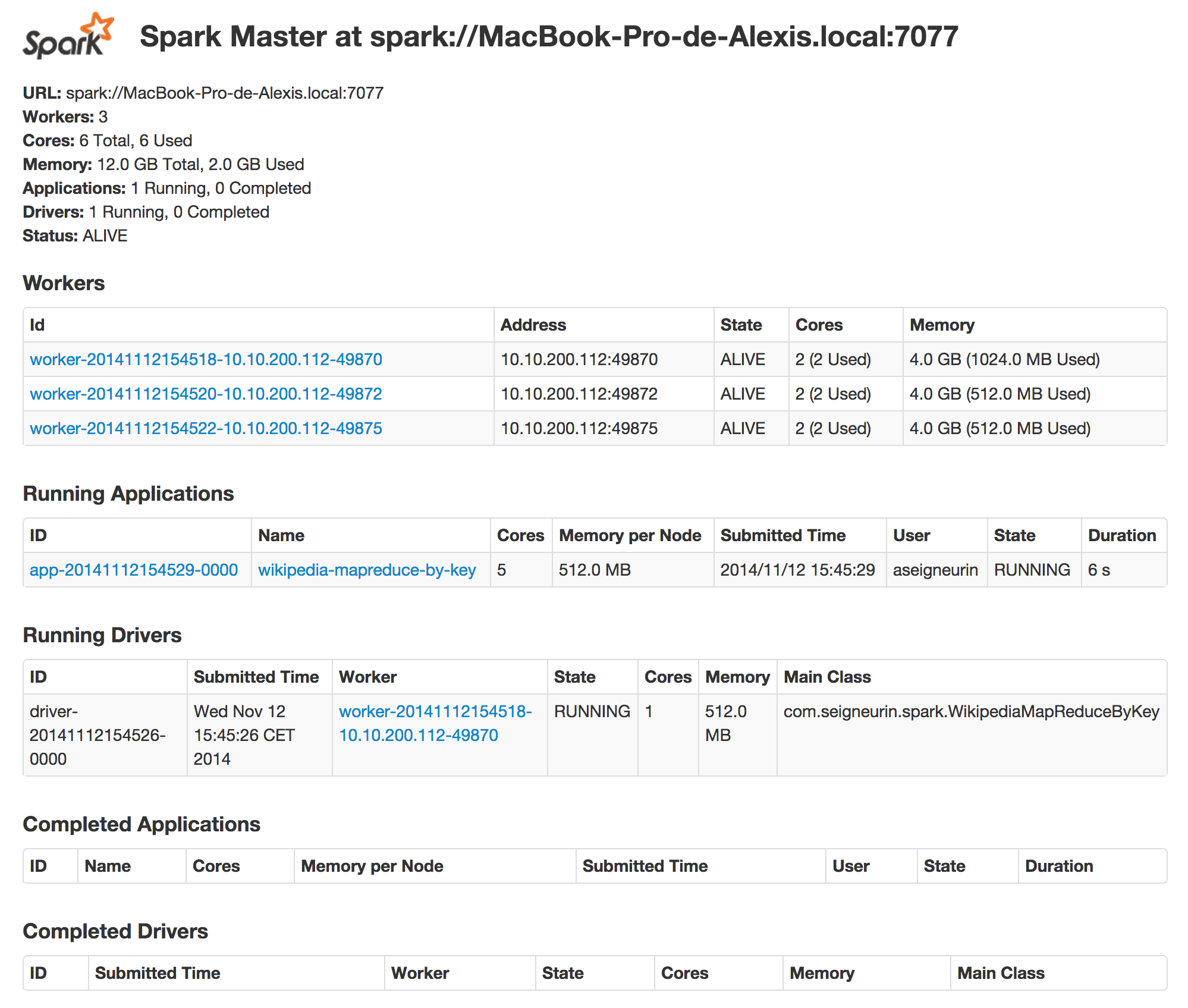Click the Workers table Memory column header
Screen dimensions: 1188x1008
[942, 325]
